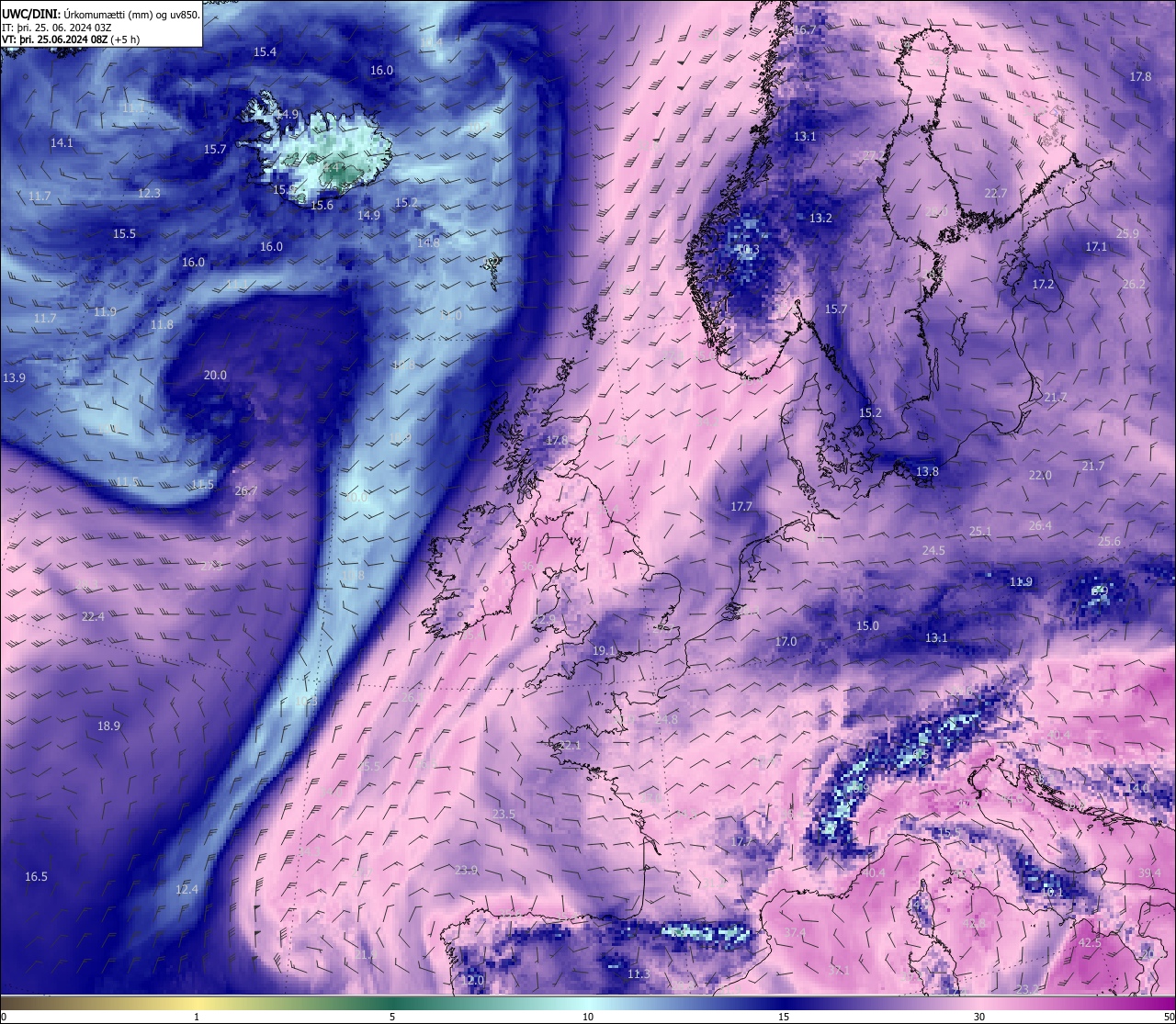Click the 12.4 value on the map
The image size is (1176, 1024).
pos(187,889)
